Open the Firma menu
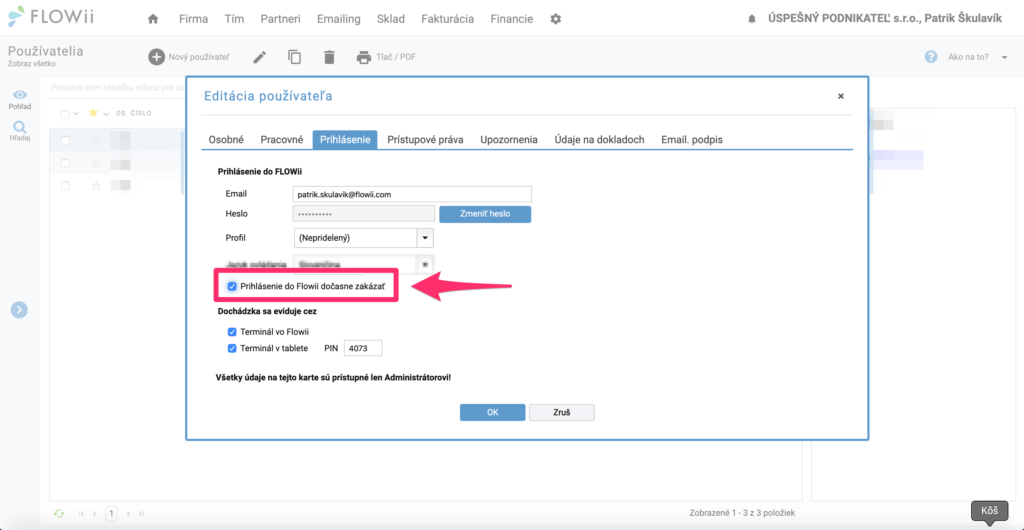 point(193,19)
